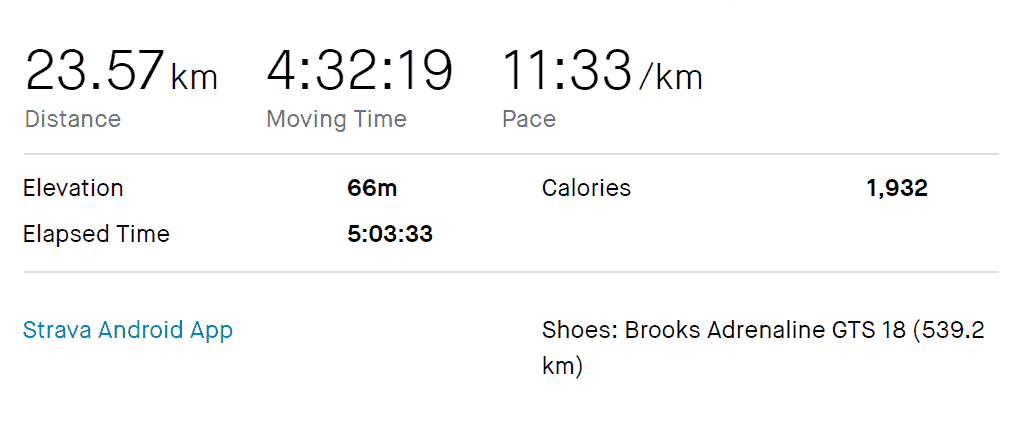Image resolution: width=1028 pixels, height=433 pixels.
Task: Click the 1,932 calories value
Action: [897, 189]
